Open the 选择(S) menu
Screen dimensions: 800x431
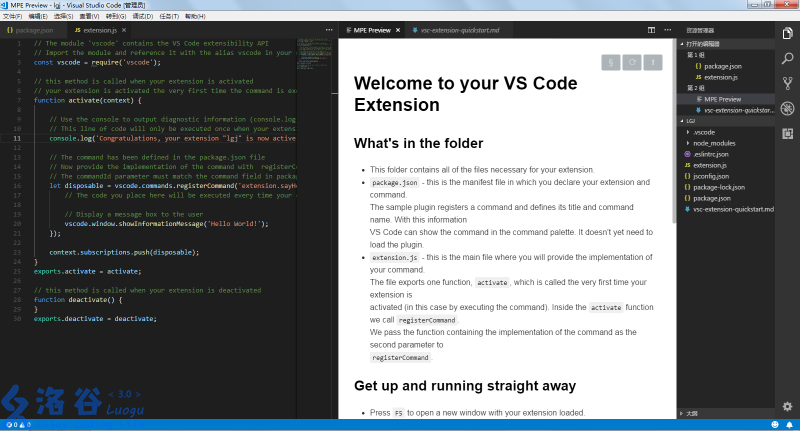click(x=63, y=16)
